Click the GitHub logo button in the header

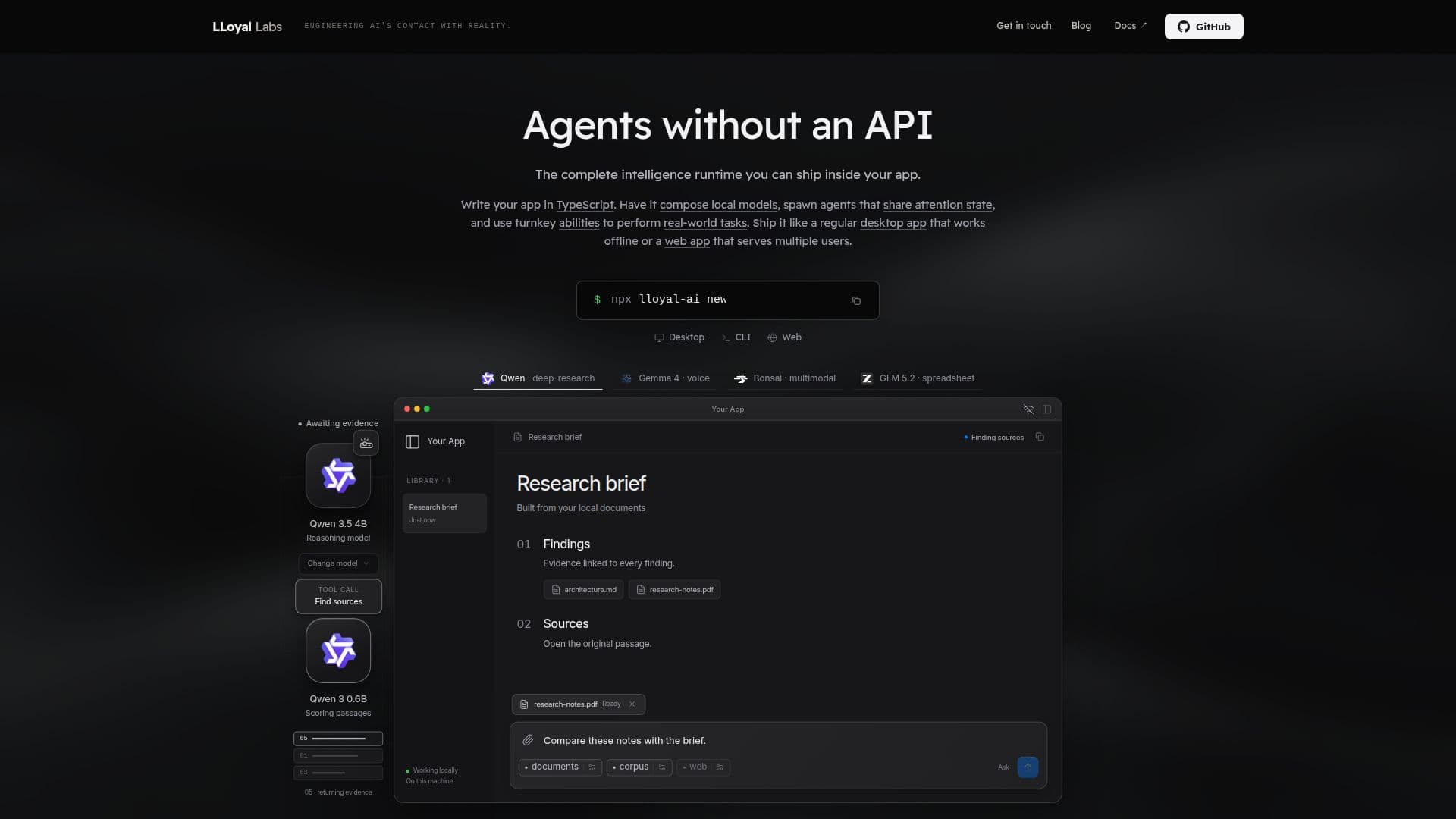[x=1203, y=27]
